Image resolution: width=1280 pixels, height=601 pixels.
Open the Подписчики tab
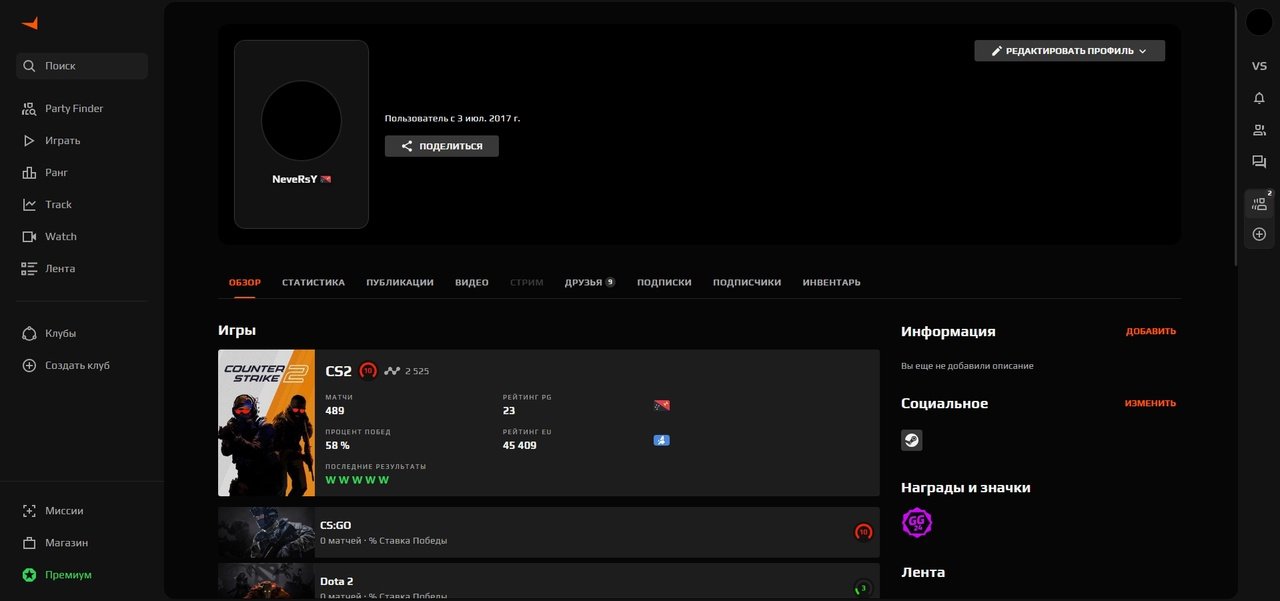point(747,282)
